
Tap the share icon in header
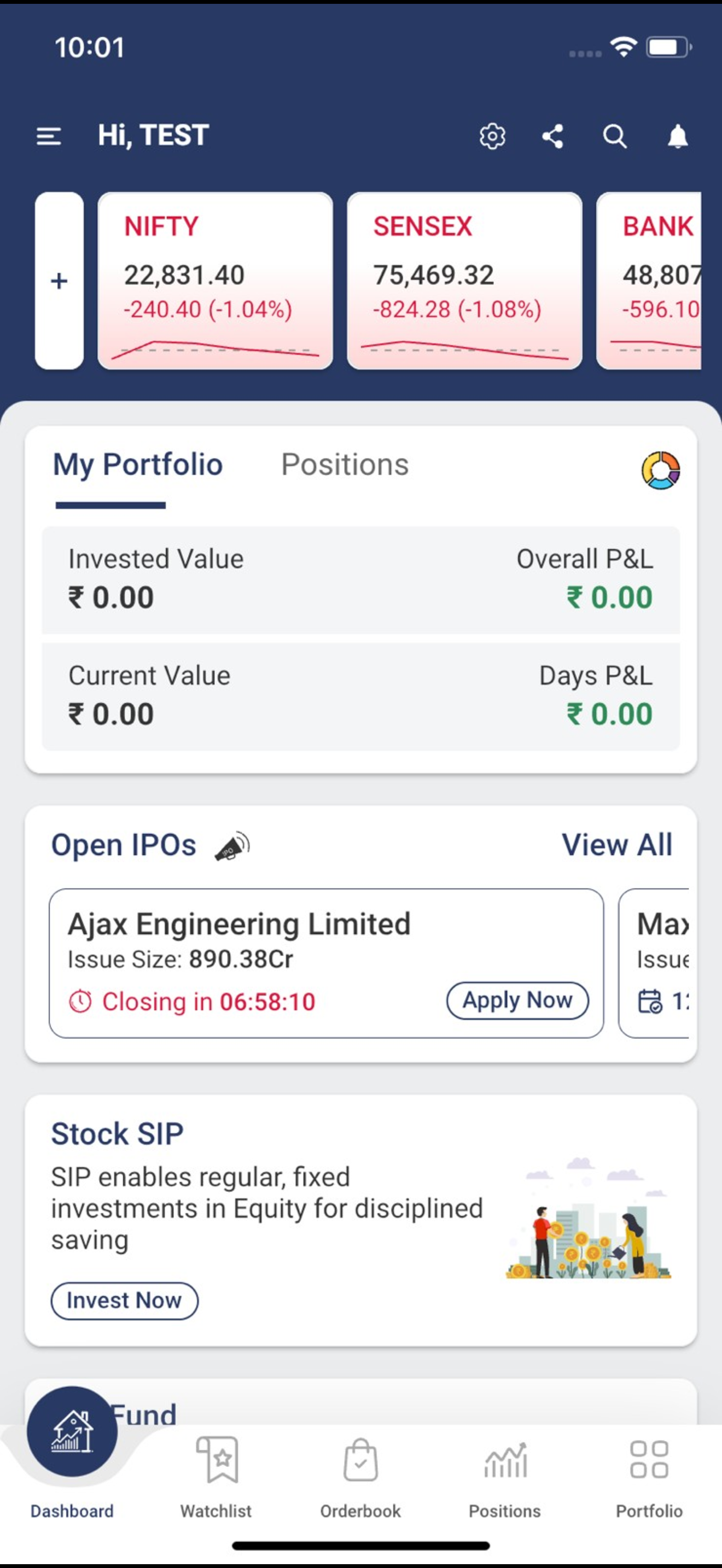553,136
